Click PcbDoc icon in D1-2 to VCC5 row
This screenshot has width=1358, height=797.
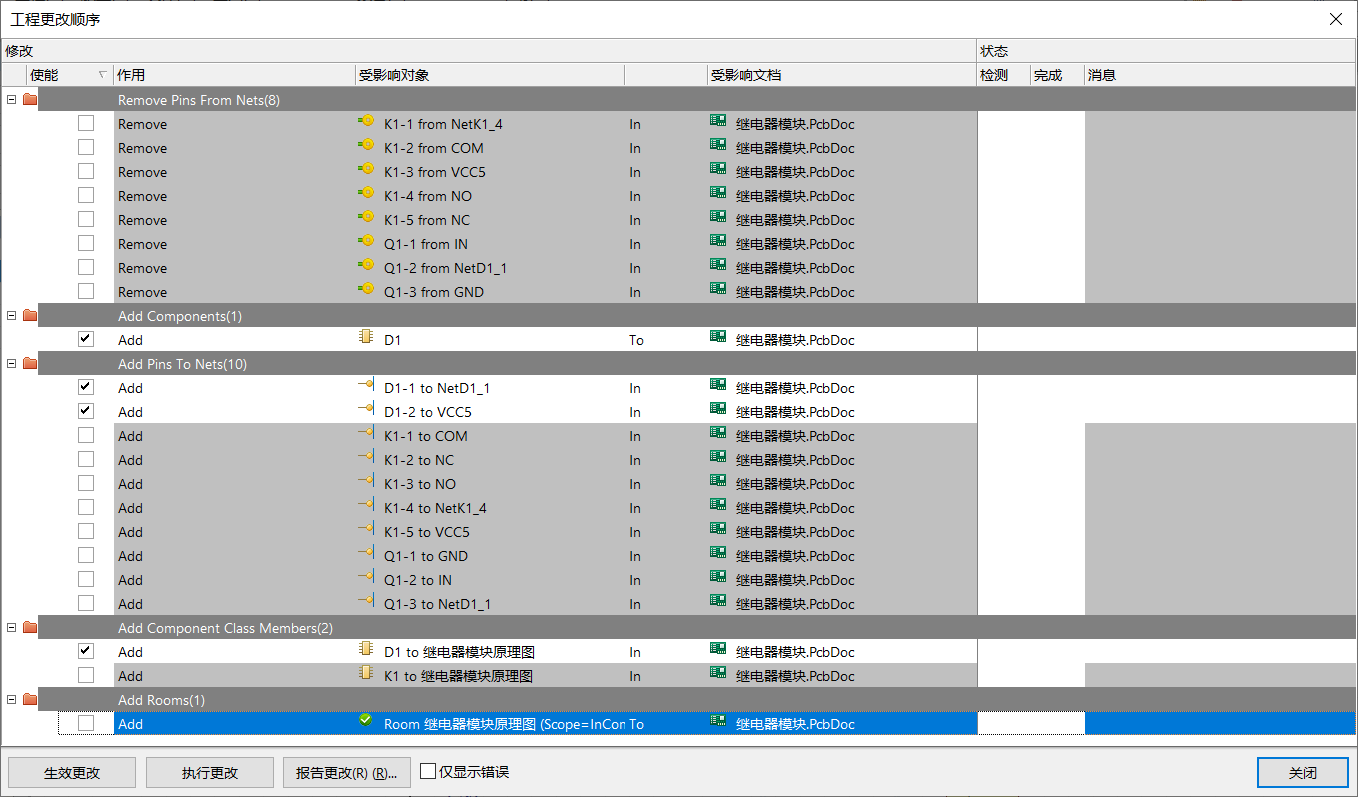[x=718, y=410]
